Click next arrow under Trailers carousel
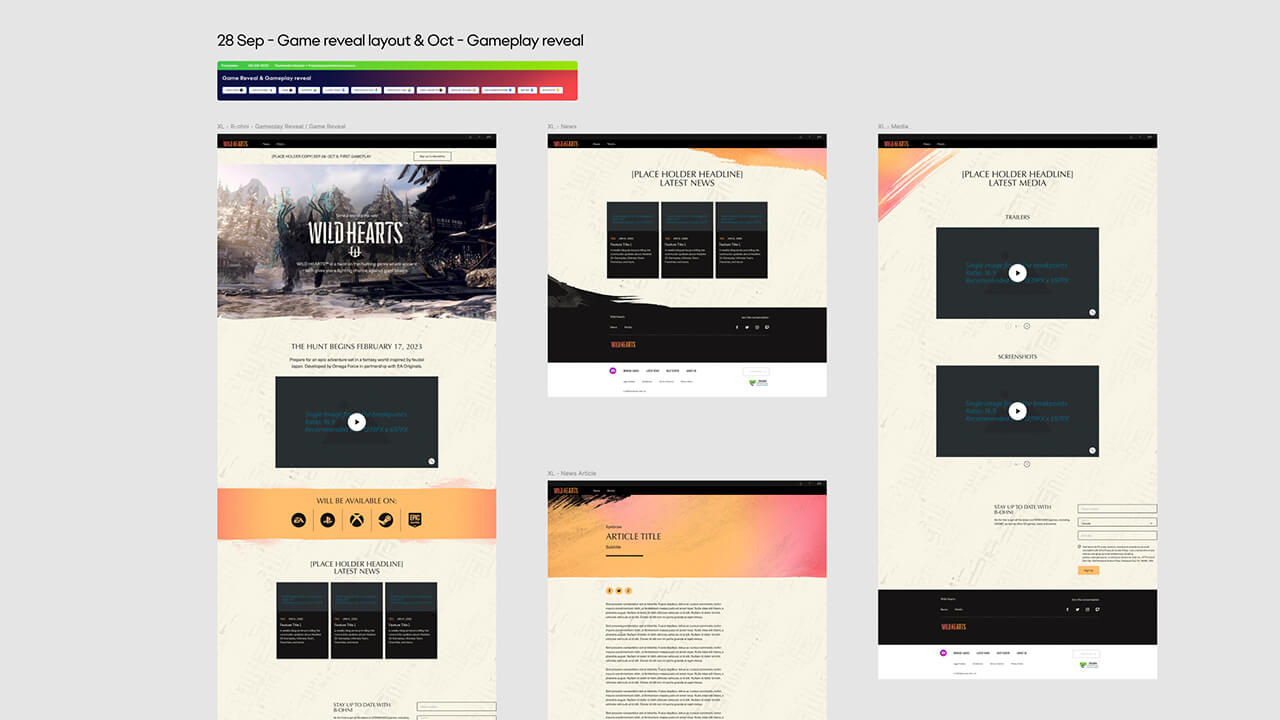 point(1027,326)
